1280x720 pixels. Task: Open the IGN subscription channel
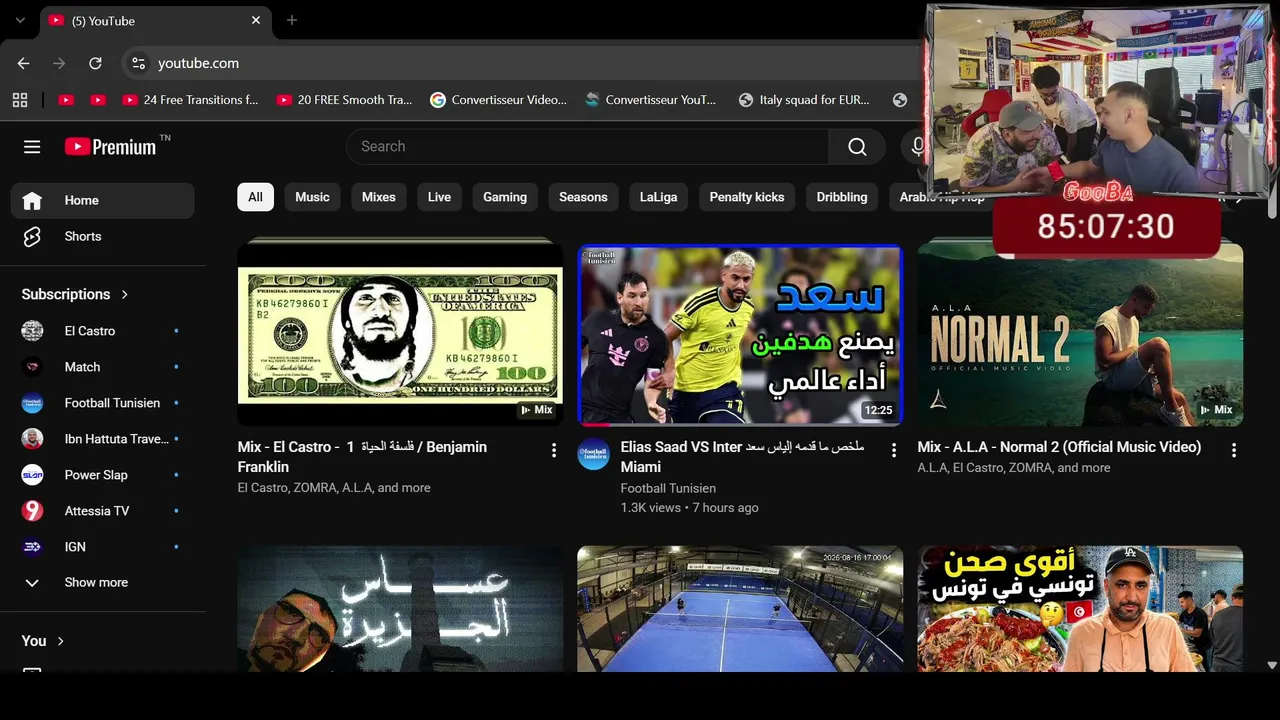tap(102, 547)
